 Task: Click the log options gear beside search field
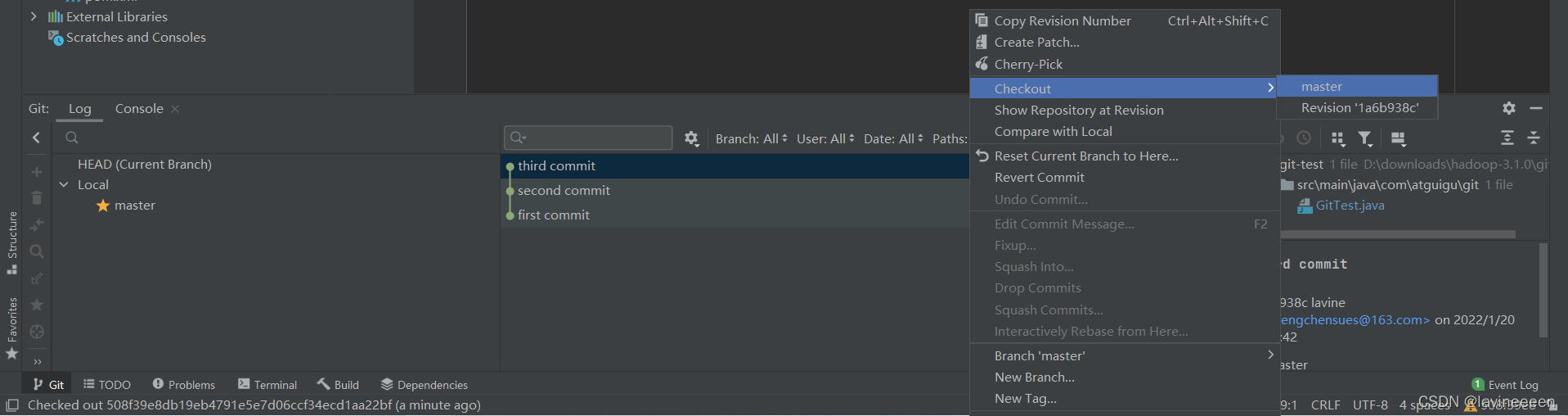[x=691, y=138]
